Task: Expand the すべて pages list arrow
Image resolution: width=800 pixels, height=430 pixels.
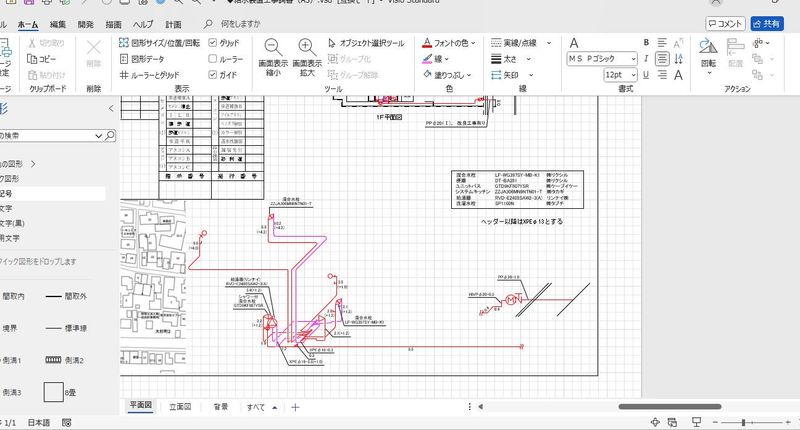Action: pos(275,408)
